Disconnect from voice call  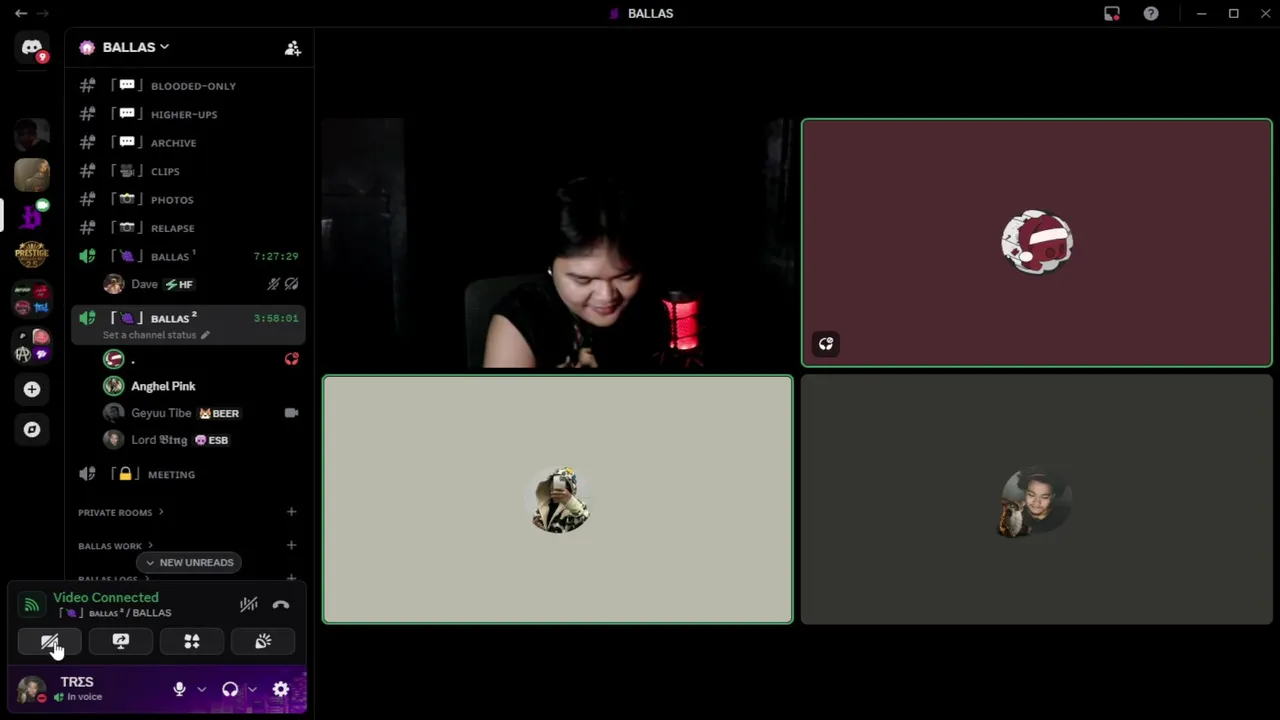[x=281, y=604]
